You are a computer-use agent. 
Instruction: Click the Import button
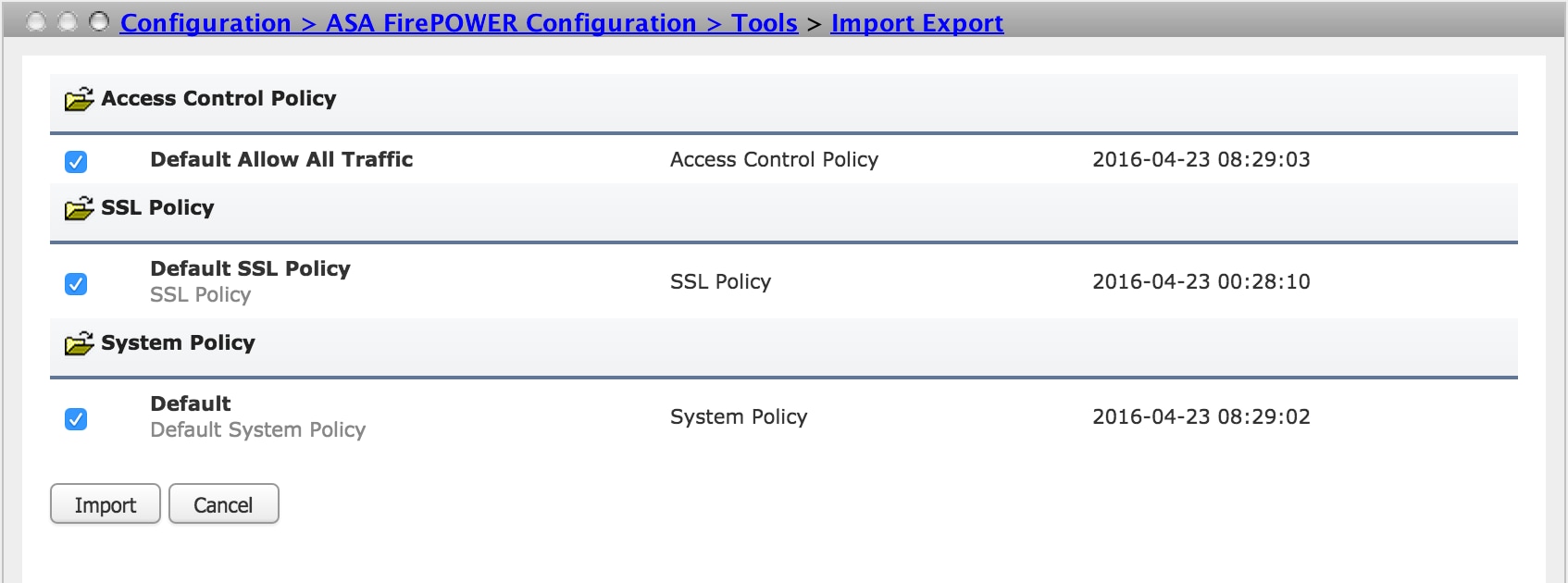point(106,504)
